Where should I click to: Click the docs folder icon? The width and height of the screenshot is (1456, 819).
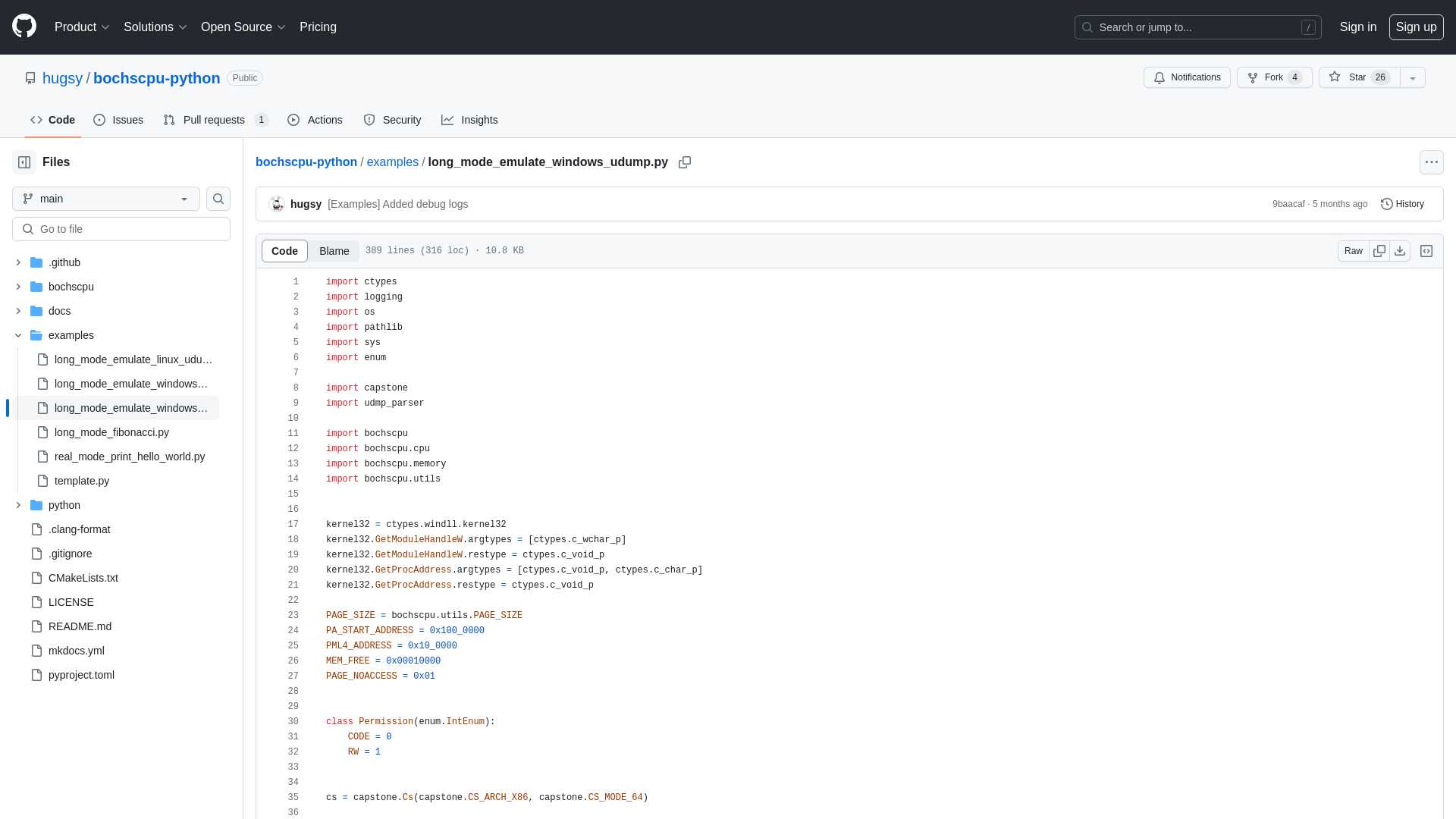36,311
